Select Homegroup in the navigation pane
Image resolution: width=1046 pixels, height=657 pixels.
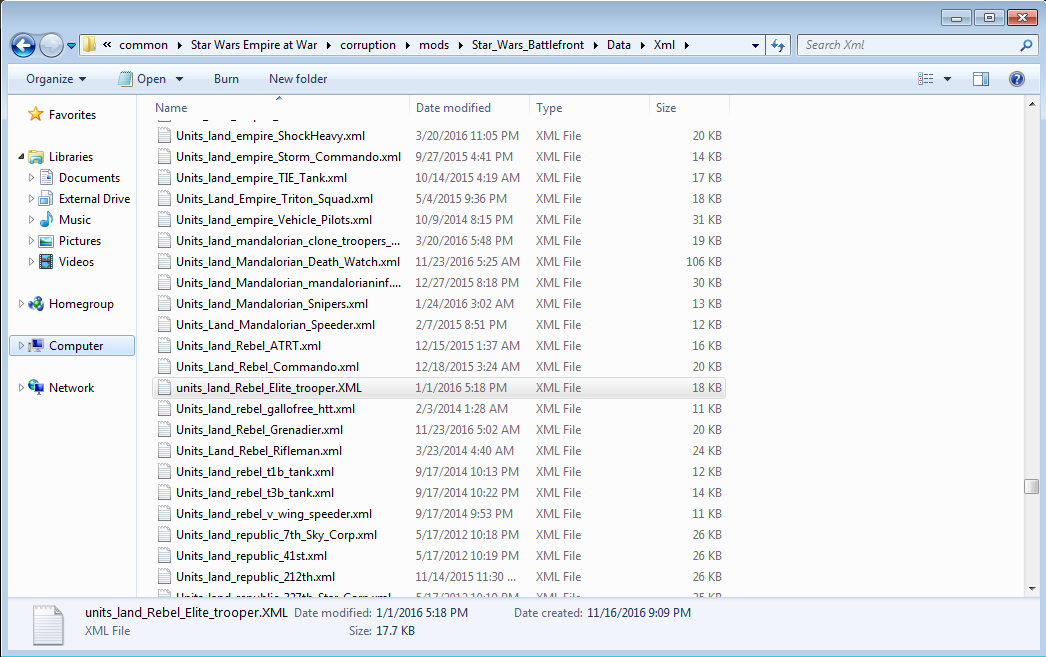81,304
